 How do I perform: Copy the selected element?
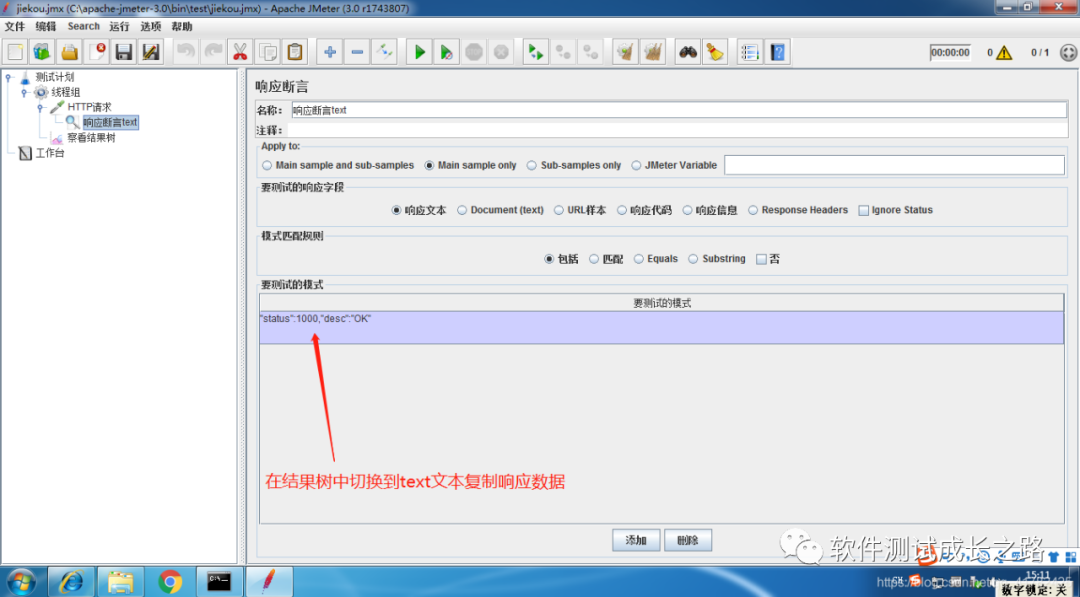coord(267,52)
